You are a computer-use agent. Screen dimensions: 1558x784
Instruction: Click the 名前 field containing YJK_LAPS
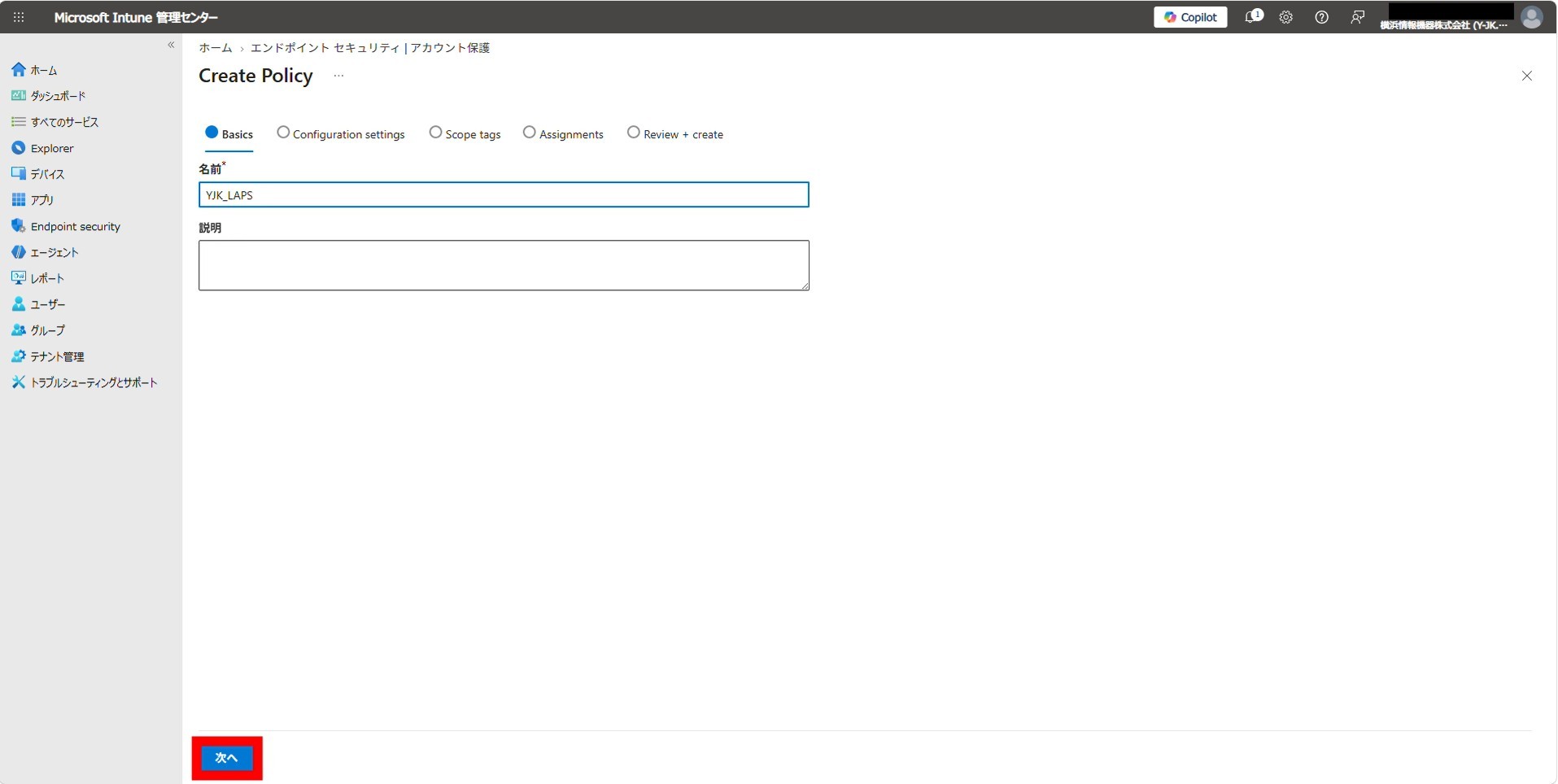[x=504, y=195]
